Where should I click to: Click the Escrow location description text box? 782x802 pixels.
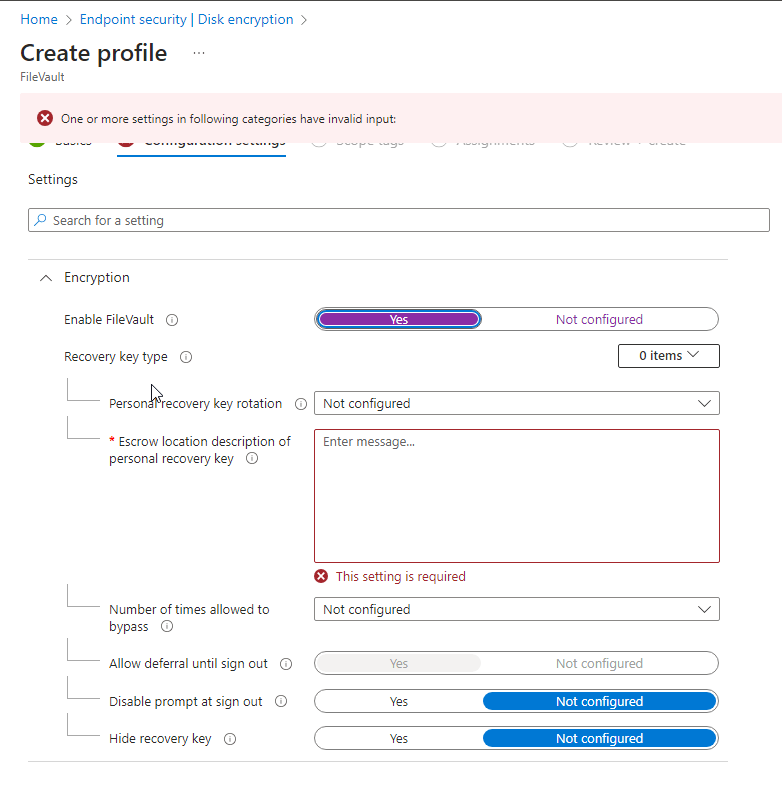516,496
